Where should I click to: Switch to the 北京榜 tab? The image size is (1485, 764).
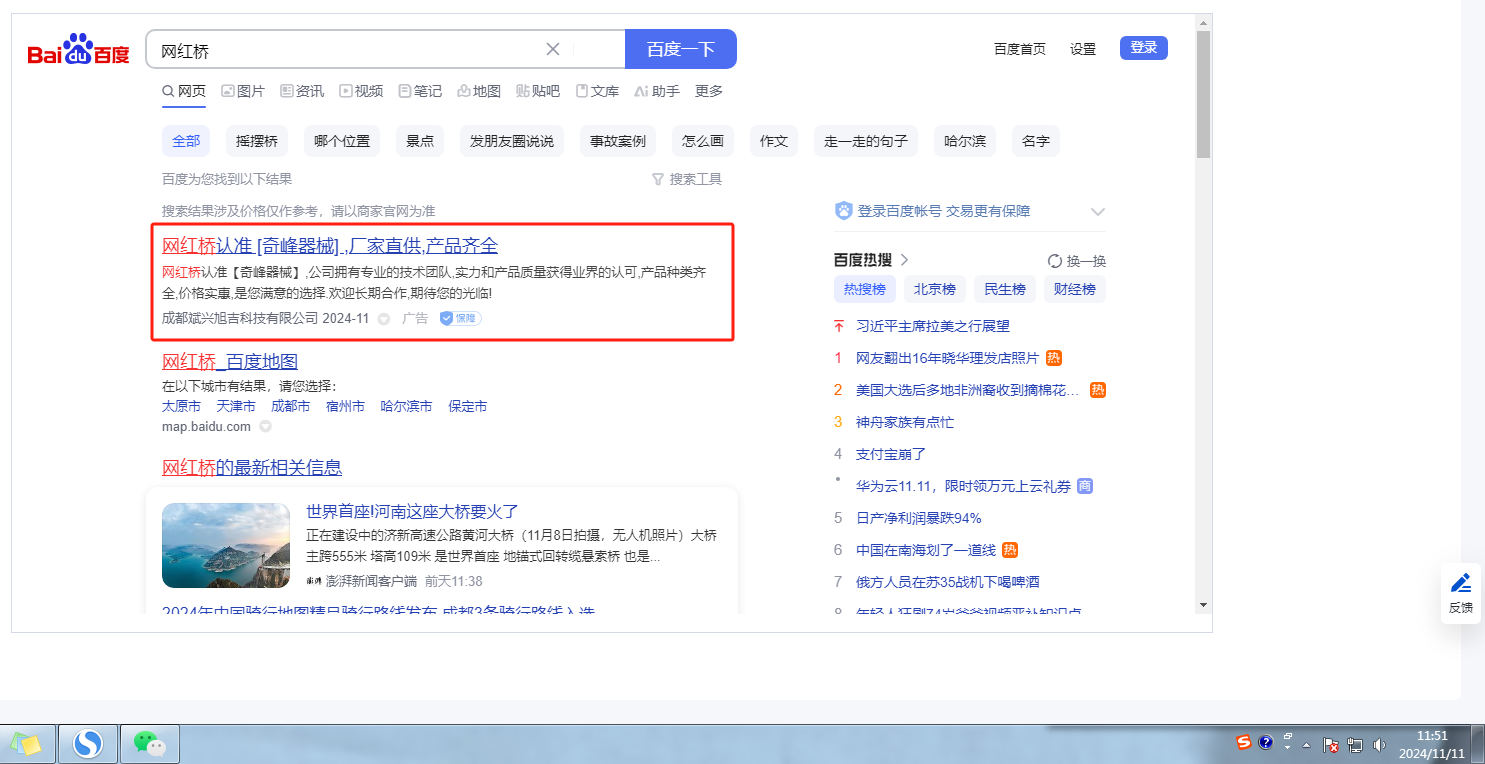pos(935,289)
